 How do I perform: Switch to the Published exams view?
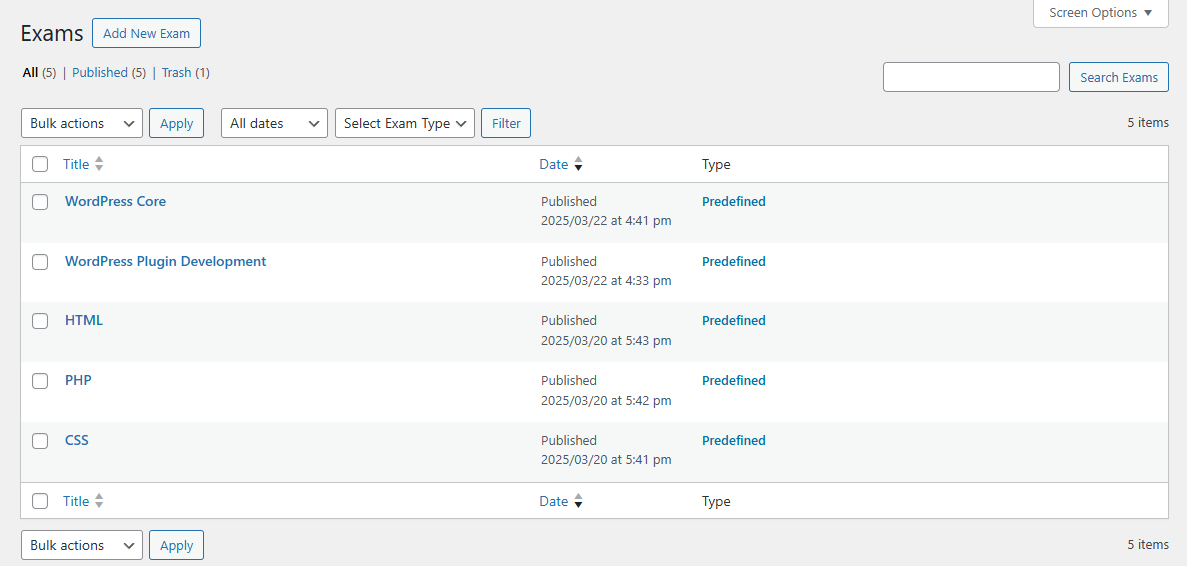pyautogui.click(x=100, y=73)
